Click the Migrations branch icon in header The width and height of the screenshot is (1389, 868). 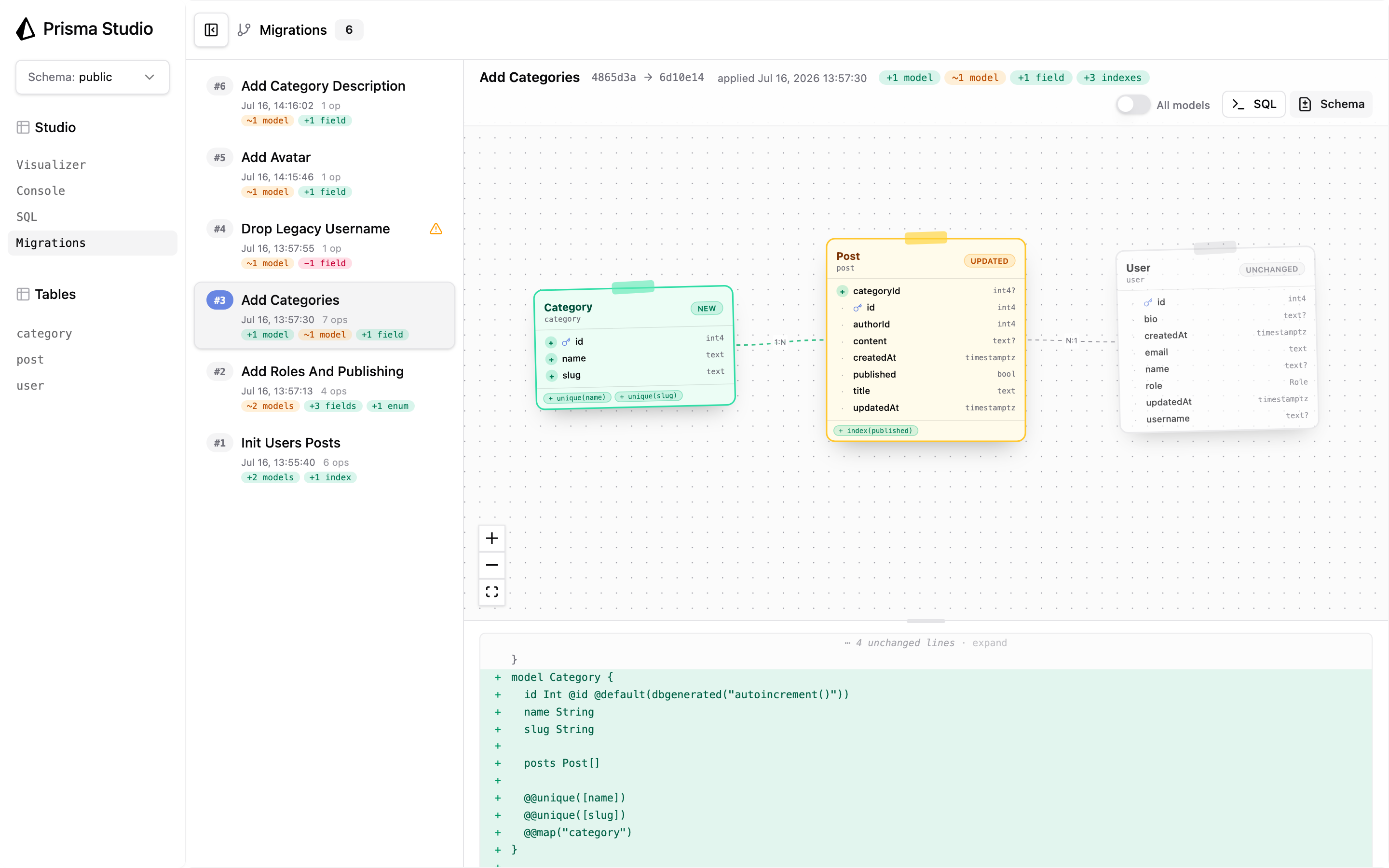tap(245, 30)
